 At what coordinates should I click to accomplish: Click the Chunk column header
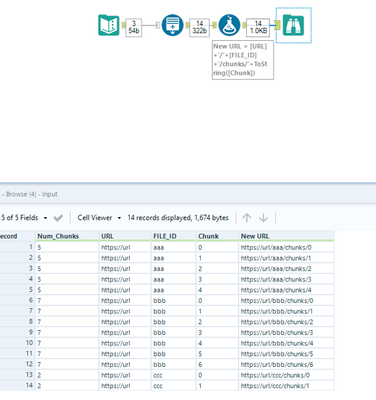[217, 236]
